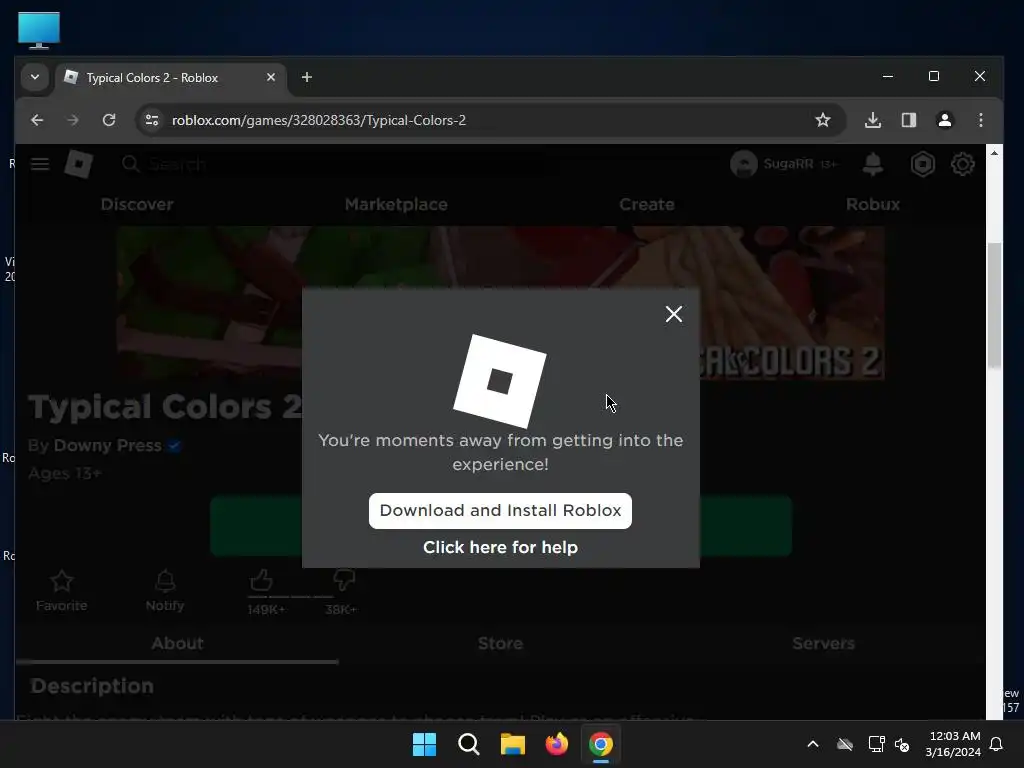Open Chrome side panel

(x=908, y=120)
